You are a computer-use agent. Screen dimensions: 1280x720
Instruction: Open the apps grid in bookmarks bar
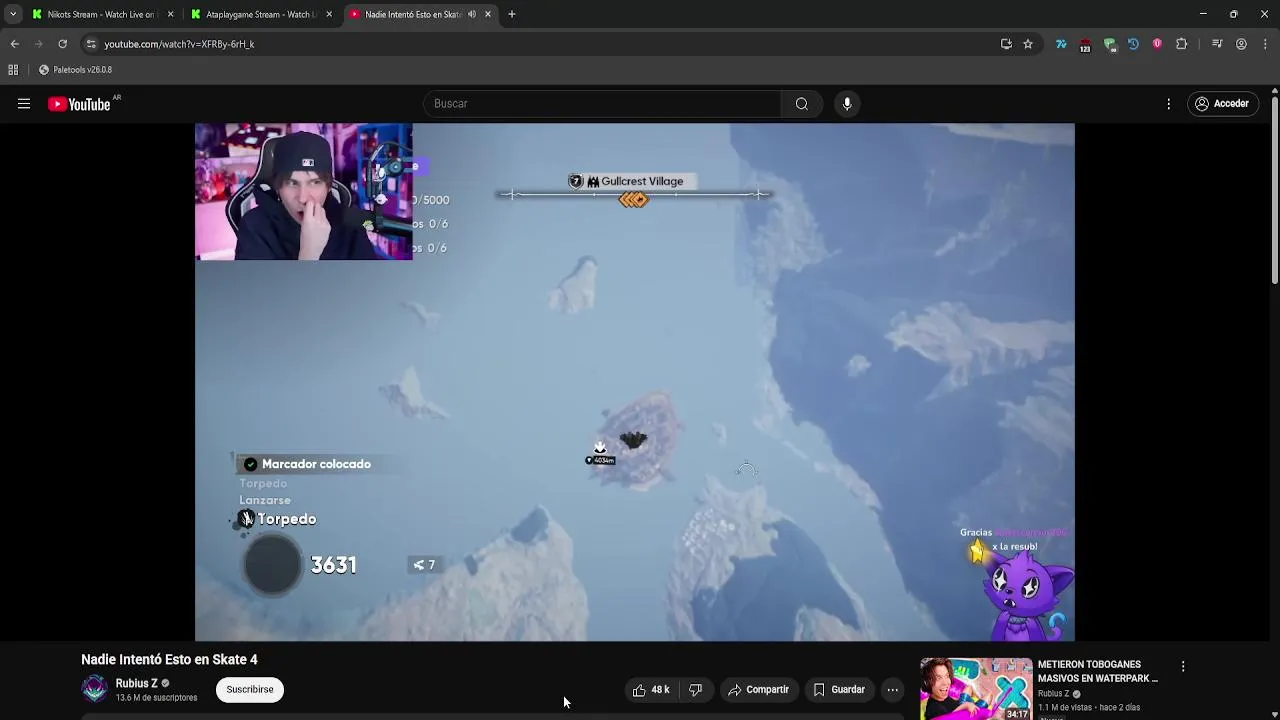click(x=13, y=70)
